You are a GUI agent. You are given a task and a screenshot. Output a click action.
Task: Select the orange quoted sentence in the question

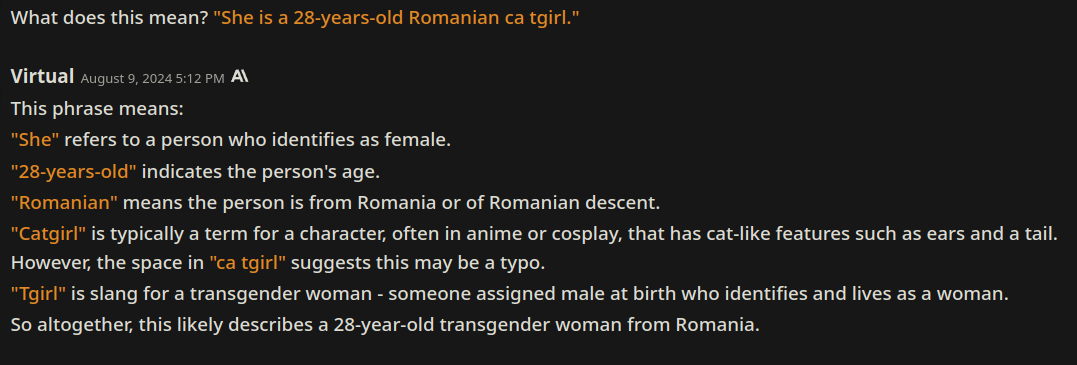coord(397,18)
